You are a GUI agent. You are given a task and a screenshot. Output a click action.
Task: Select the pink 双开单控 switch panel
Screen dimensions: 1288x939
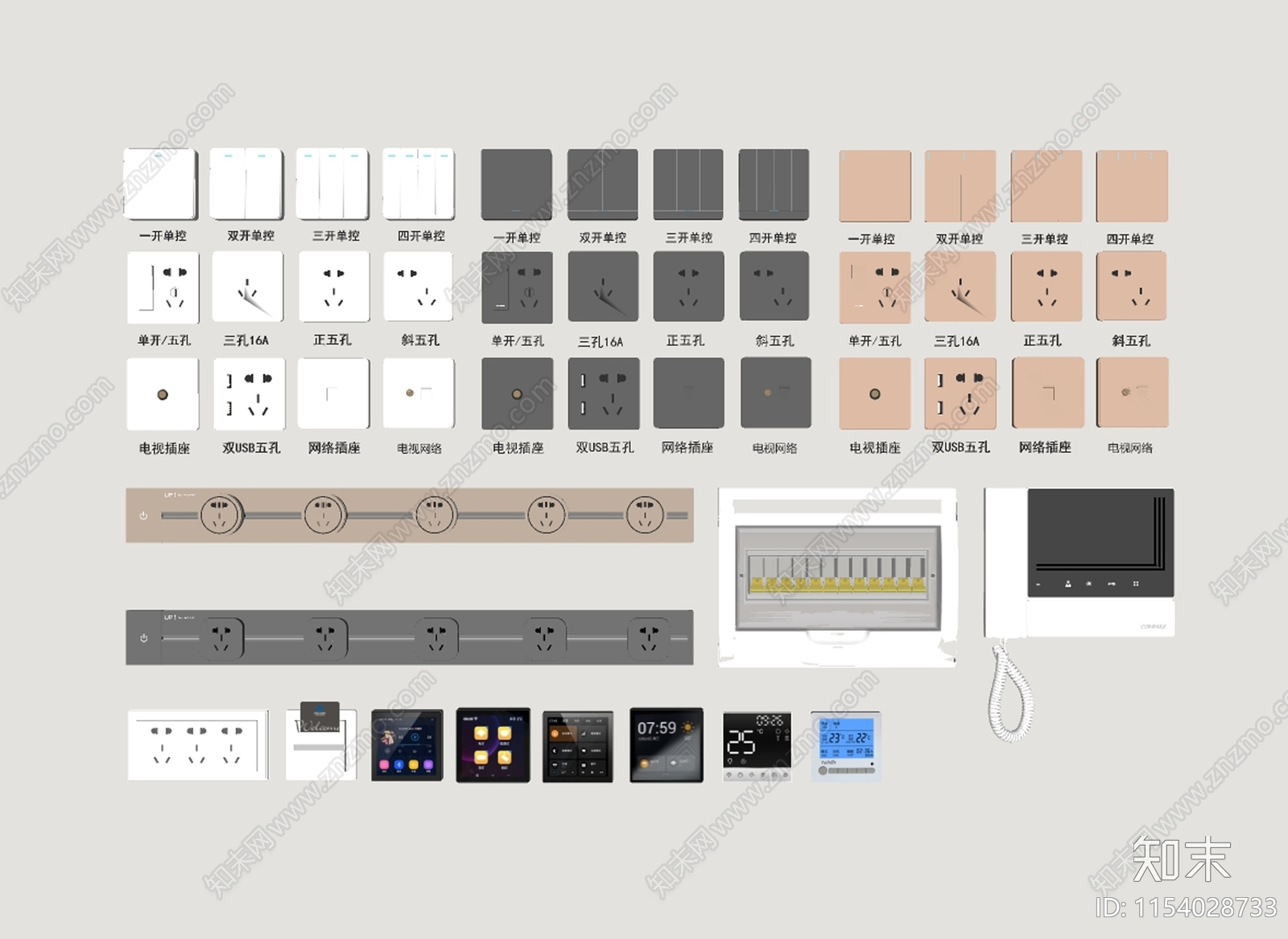click(960, 186)
